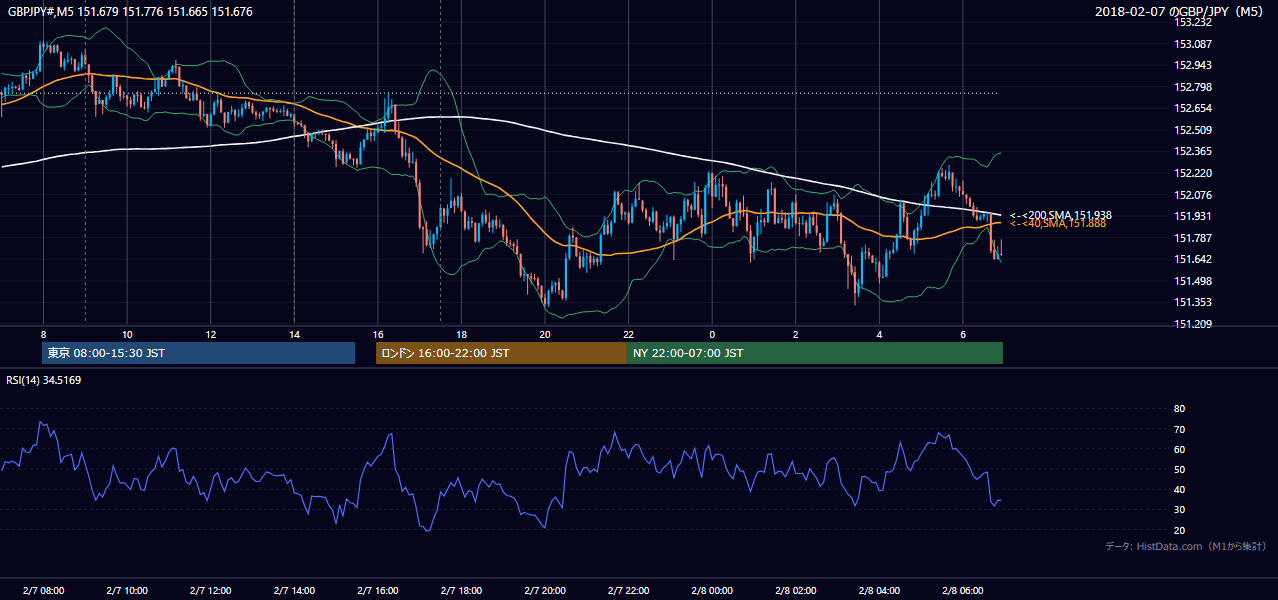This screenshot has height=600, width=1278.
Task: Click the 2/7 14:00 bottom date label
Action: pyautogui.click(x=294, y=591)
